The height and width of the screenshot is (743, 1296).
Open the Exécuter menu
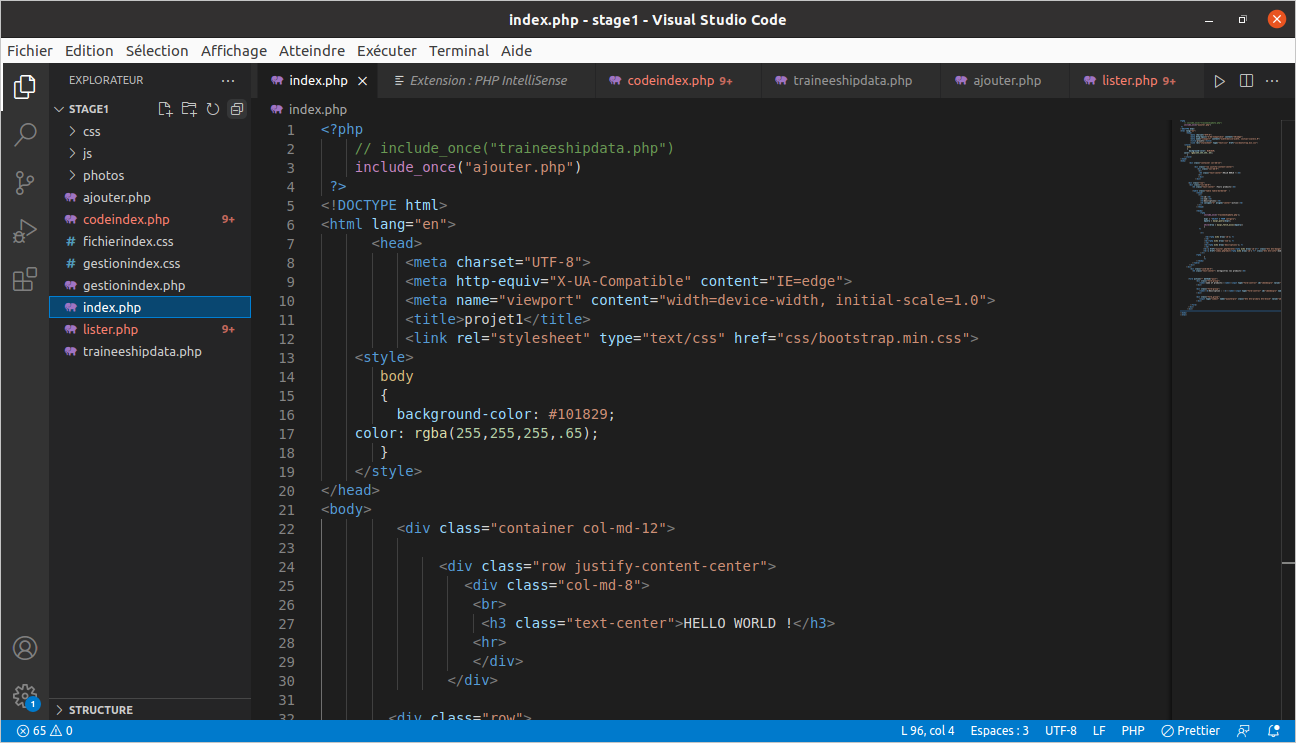387,51
